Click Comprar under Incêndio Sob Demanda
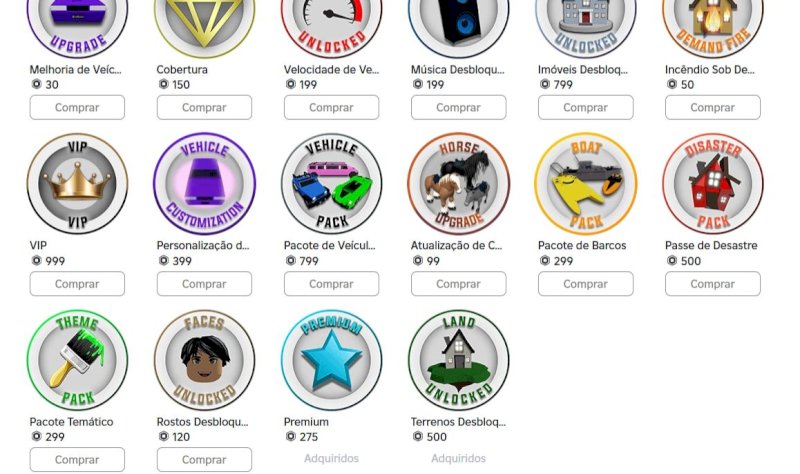The image size is (800, 474). (x=713, y=107)
